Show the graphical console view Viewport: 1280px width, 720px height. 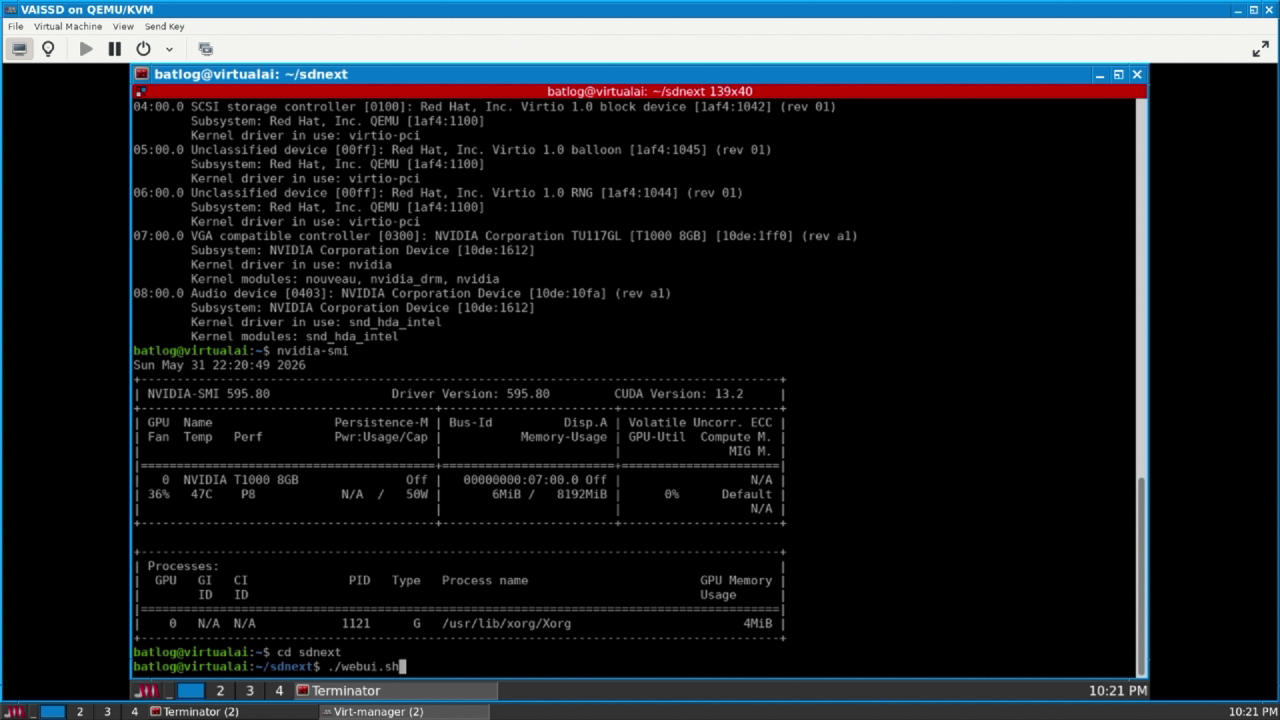pyautogui.click(x=19, y=49)
